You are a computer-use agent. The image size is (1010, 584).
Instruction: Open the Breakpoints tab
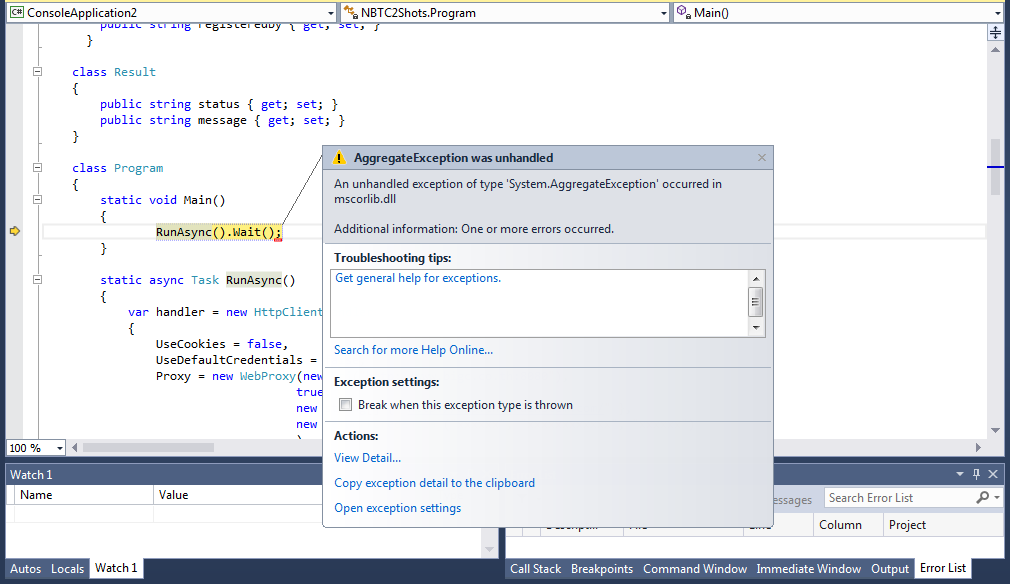pyautogui.click(x=602, y=569)
